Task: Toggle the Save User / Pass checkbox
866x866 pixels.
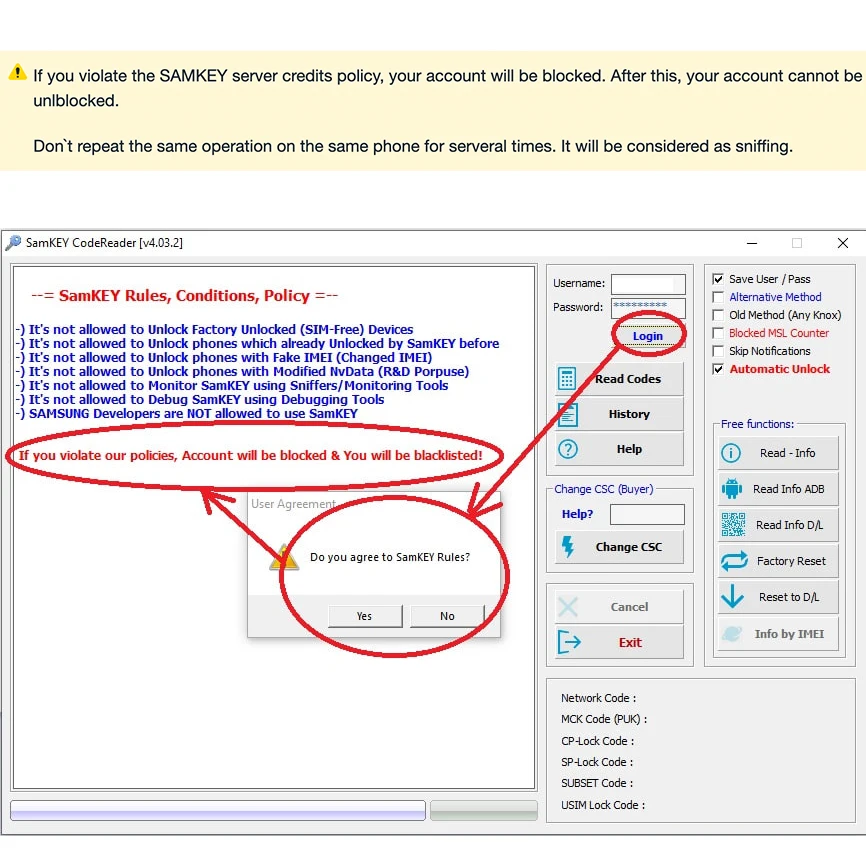Action: (718, 279)
